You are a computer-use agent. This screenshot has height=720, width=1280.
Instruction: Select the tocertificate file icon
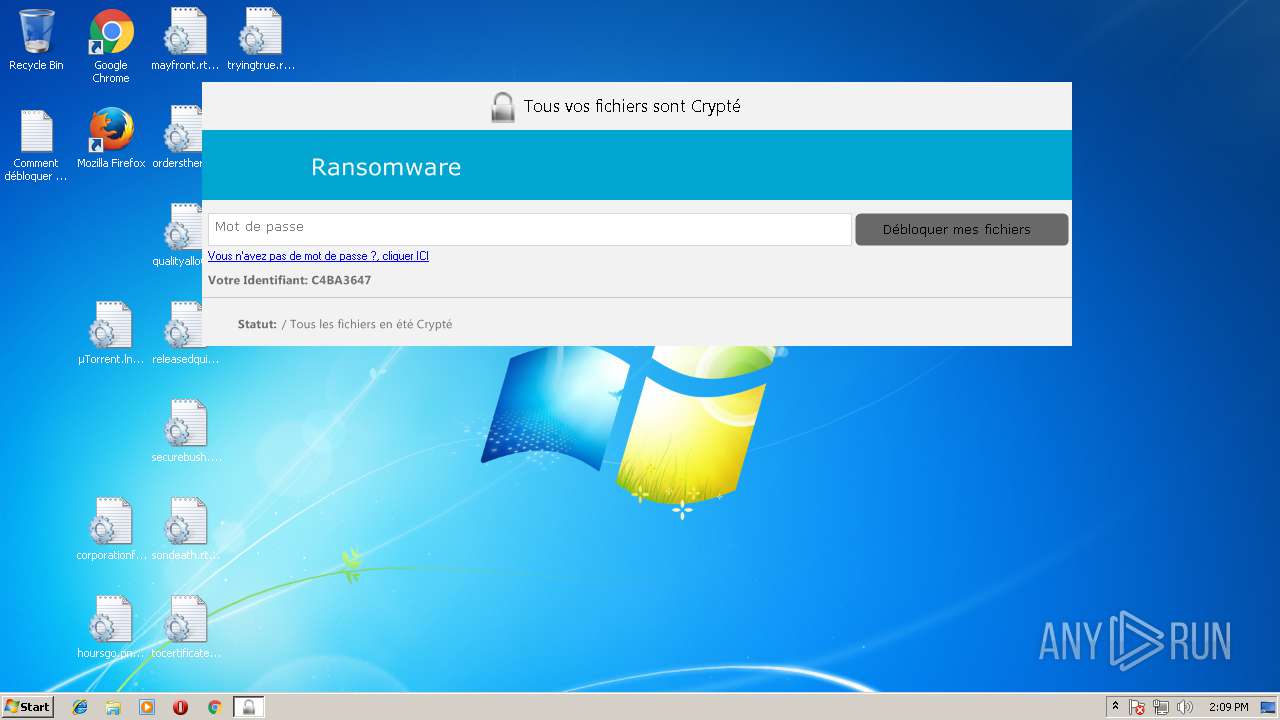click(x=185, y=628)
